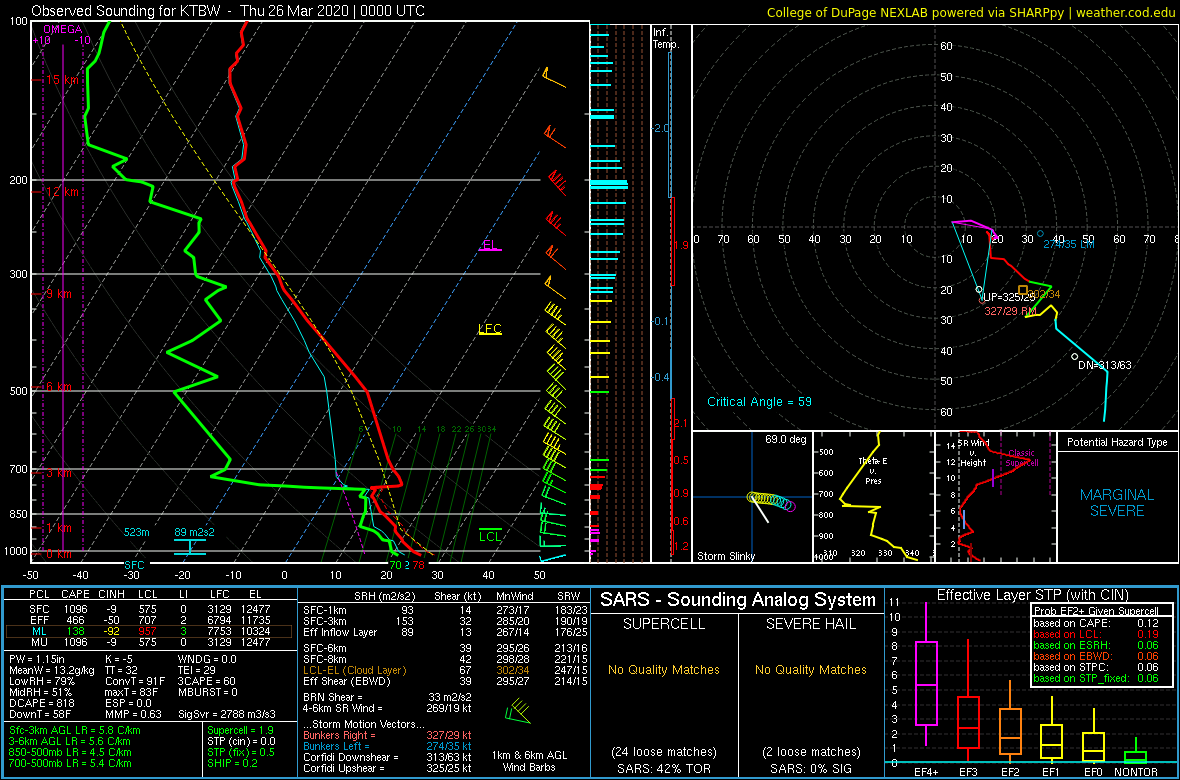Click the weather.cod.edu NEXLAB credit text
1180x780 pixels.
(971, 11)
